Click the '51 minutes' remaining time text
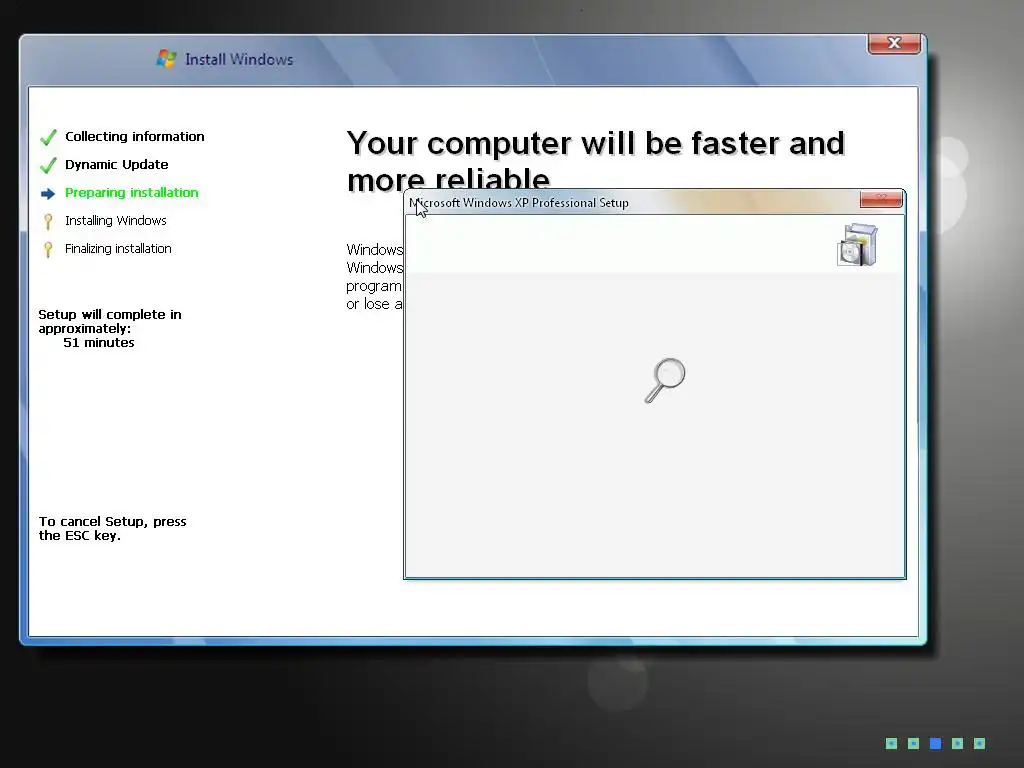1024x768 pixels. (99, 343)
